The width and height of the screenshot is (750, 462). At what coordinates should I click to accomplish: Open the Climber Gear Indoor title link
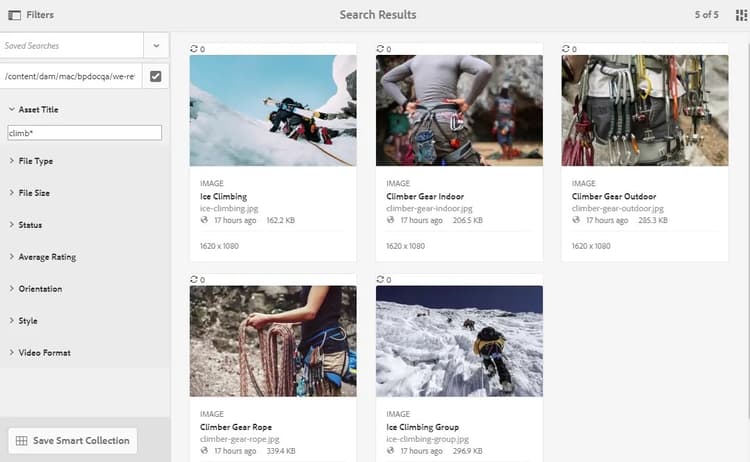pos(425,197)
